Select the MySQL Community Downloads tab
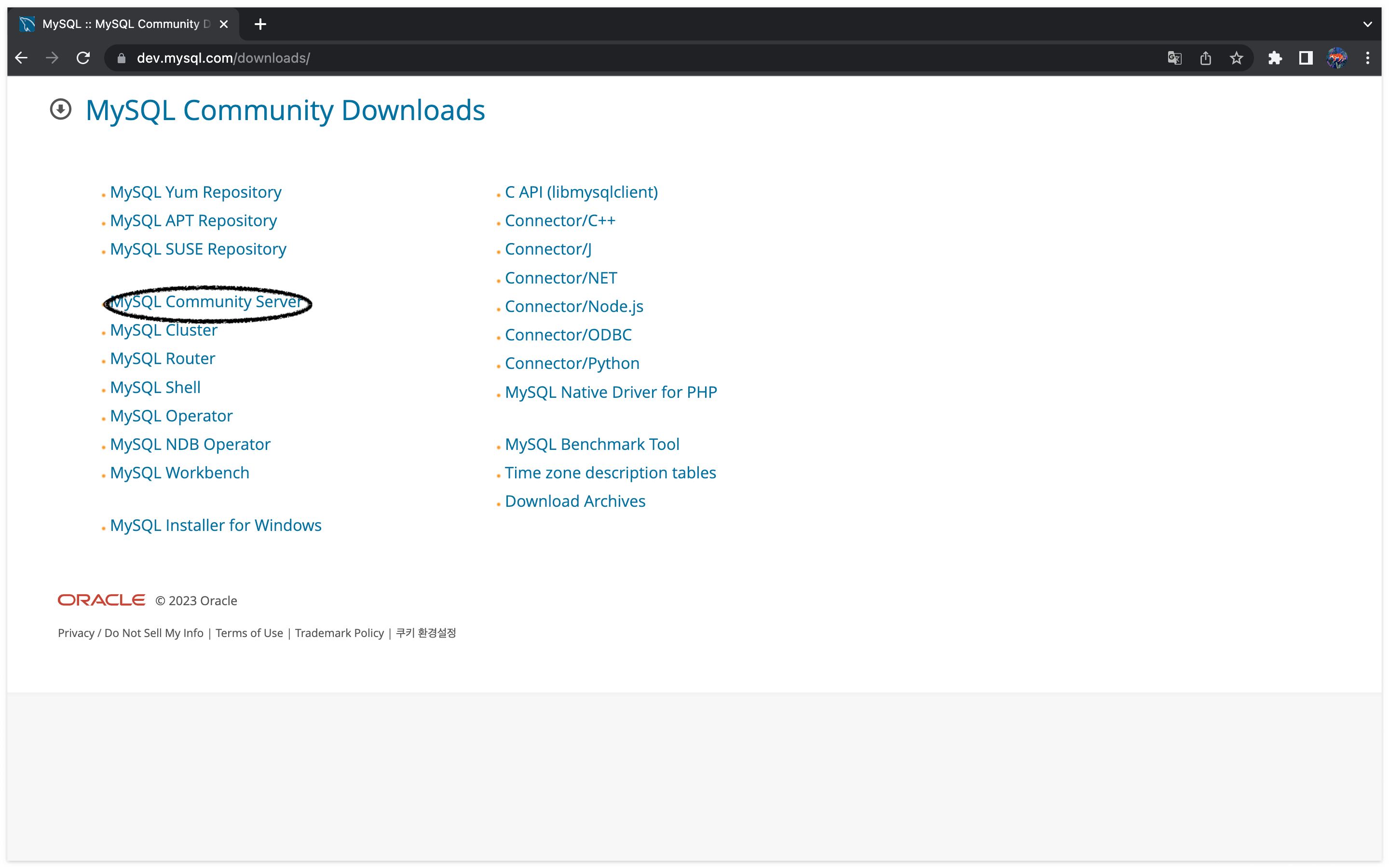Viewport: 1389px width, 868px height. click(x=124, y=24)
